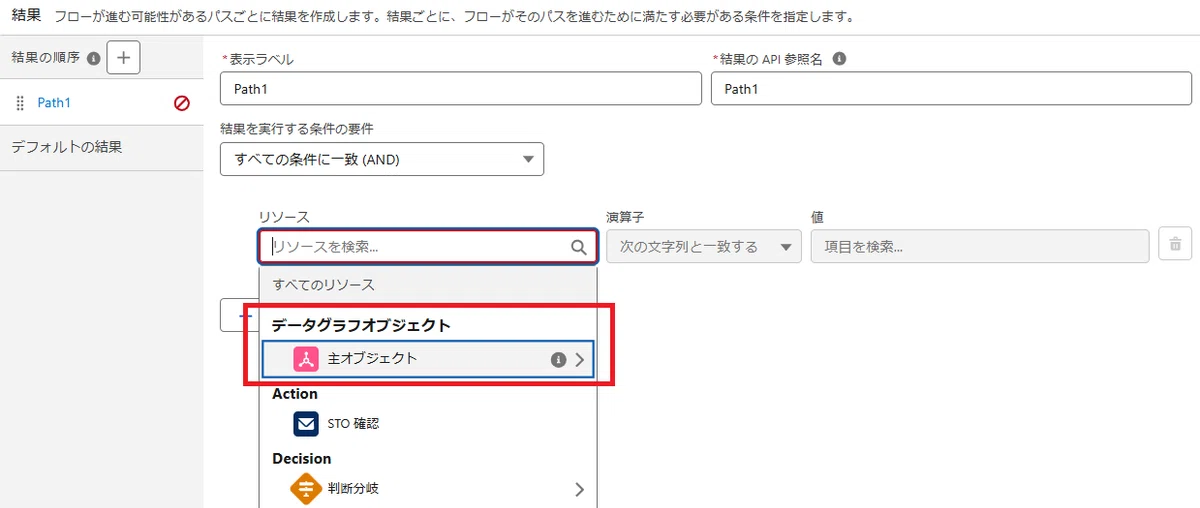Image resolution: width=1200 pixels, height=508 pixels.
Task: Open info icon beside 結果の API 参照名
Action: 839,58
